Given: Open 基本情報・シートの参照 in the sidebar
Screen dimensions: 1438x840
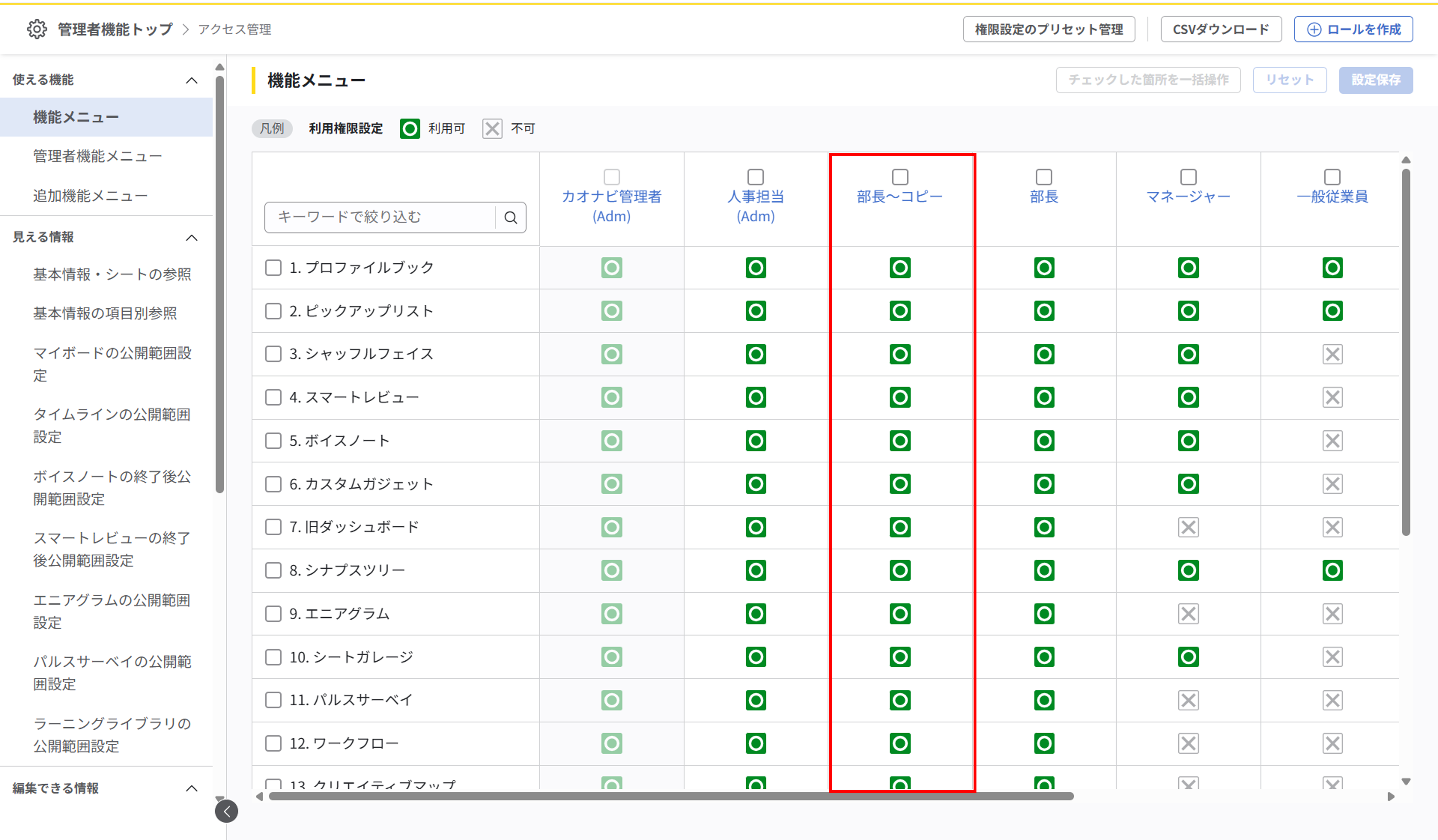Looking at the screenshot, I should (113, 275).
